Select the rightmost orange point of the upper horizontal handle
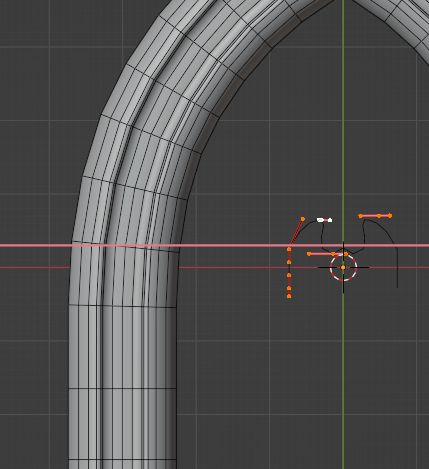This screenshot has width=429, height=469. pos(390,216)
